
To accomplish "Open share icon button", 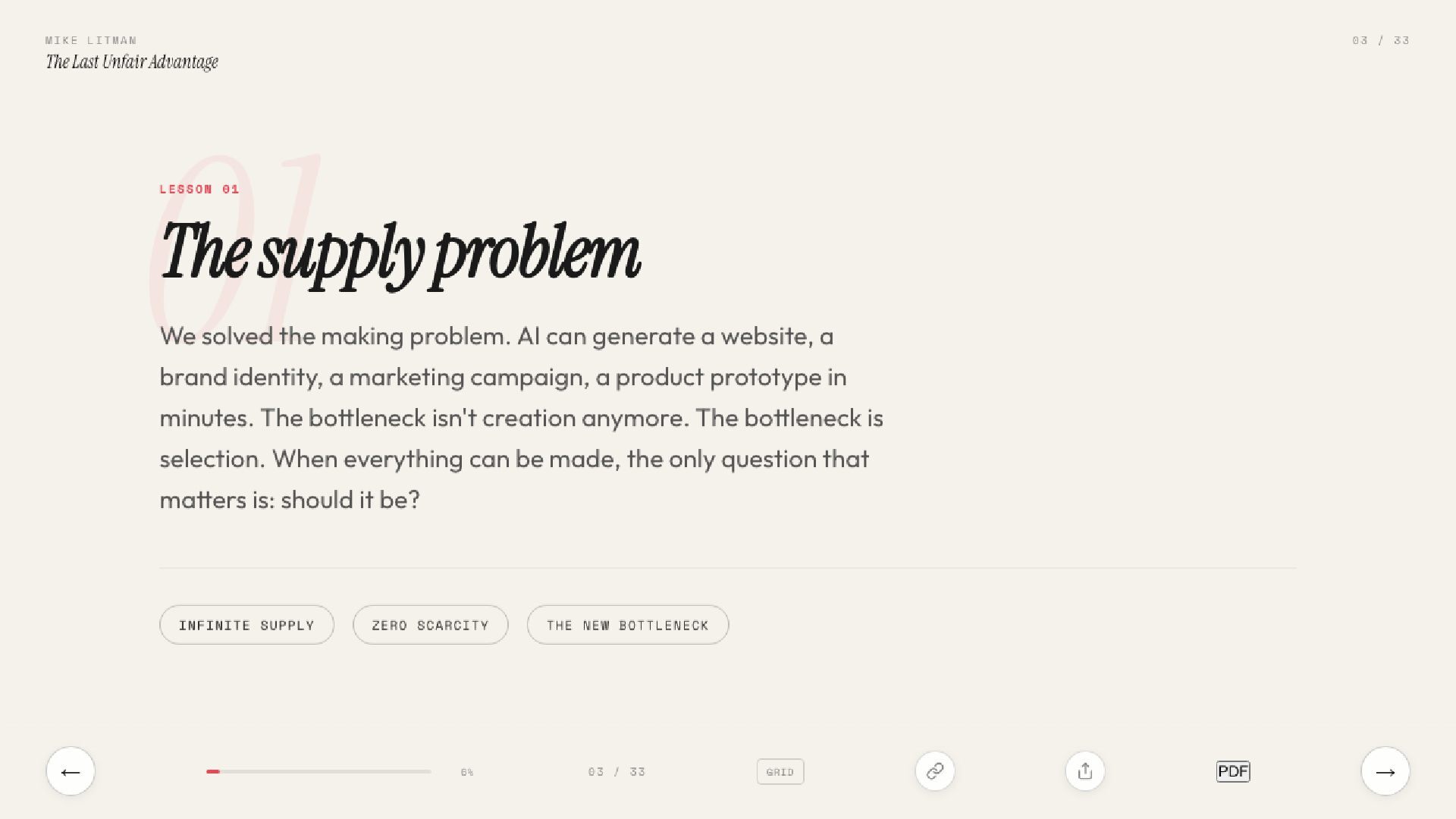I will [x=1084, y=771].
